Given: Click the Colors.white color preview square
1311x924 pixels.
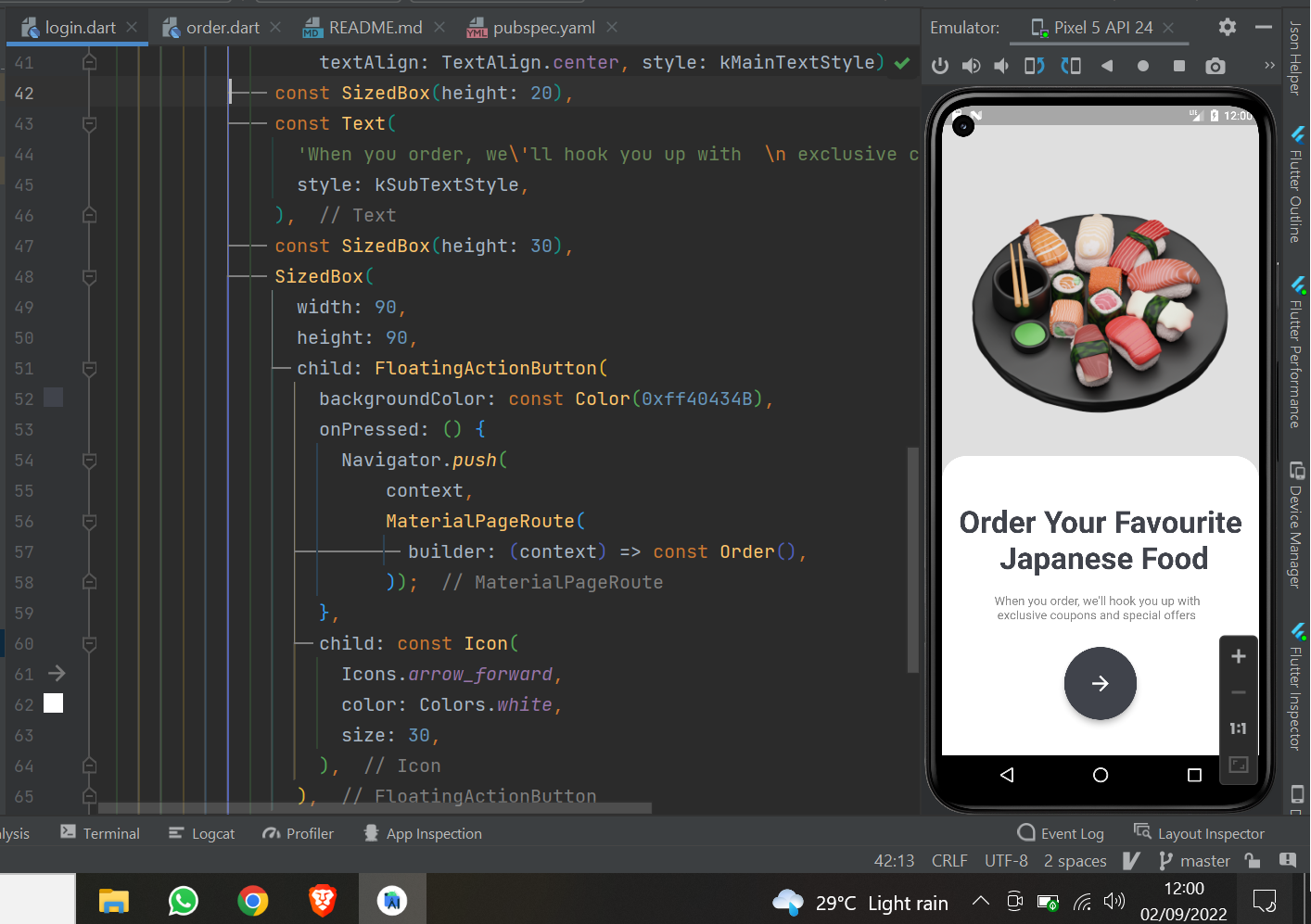Looking at the screenshot, I should (x=53, y=703).
